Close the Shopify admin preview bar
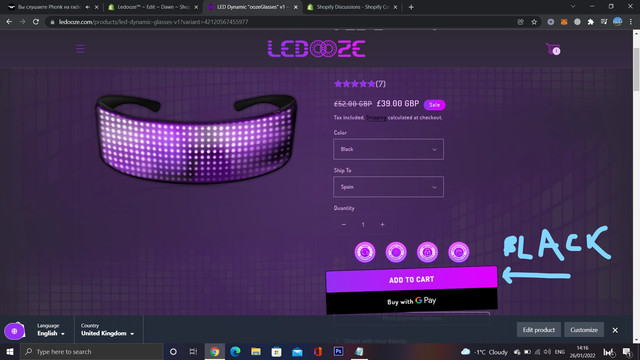This screenshot has width=640, height=360. click(x=615, y=330)
